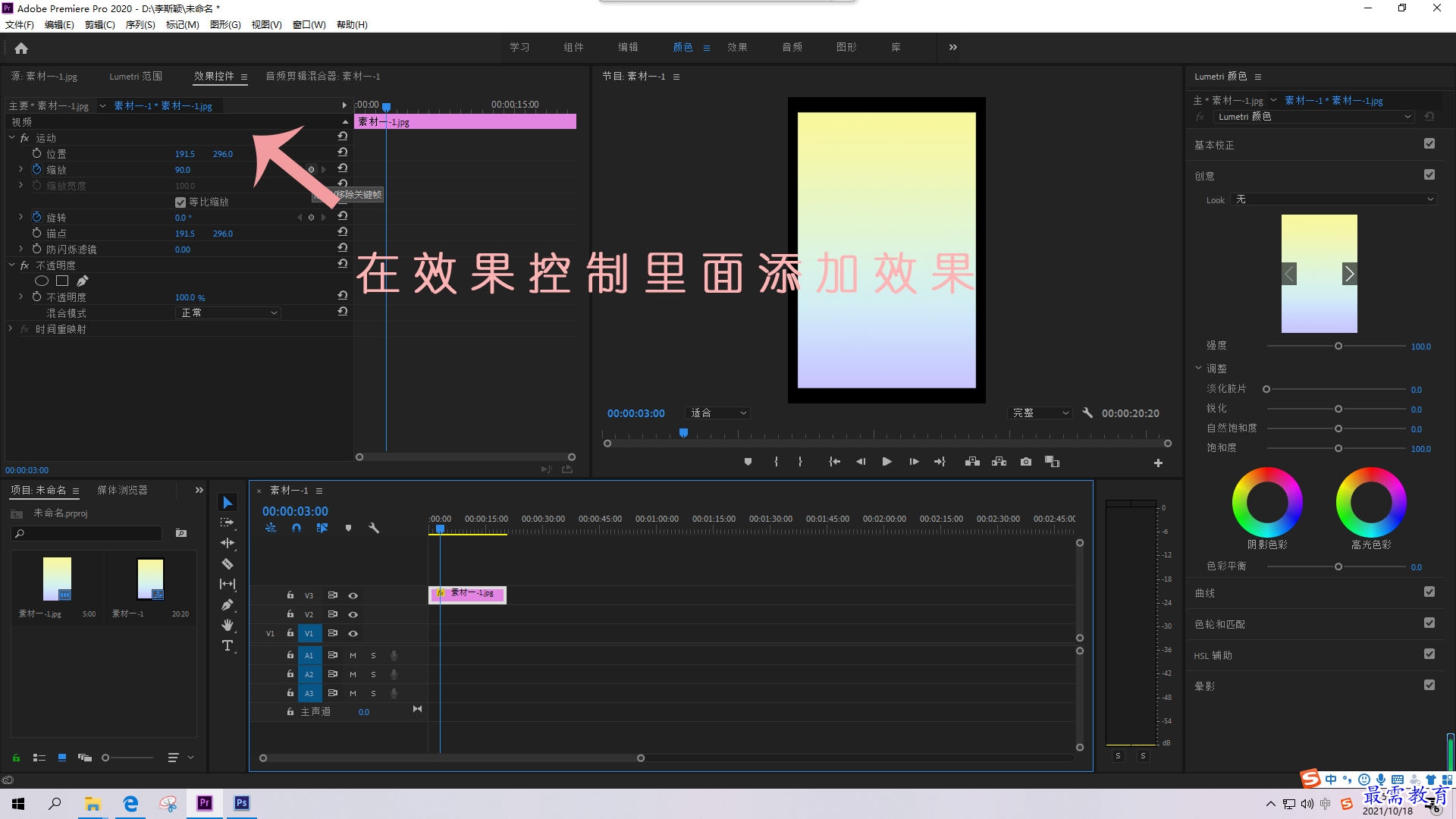
Task: Select the Pen tool in toolbar
Action: click(227, 604)
